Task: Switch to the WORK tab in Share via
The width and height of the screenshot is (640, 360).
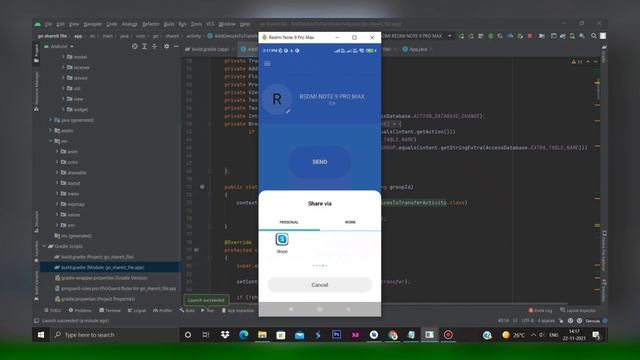Action: (x=350, y=222)
